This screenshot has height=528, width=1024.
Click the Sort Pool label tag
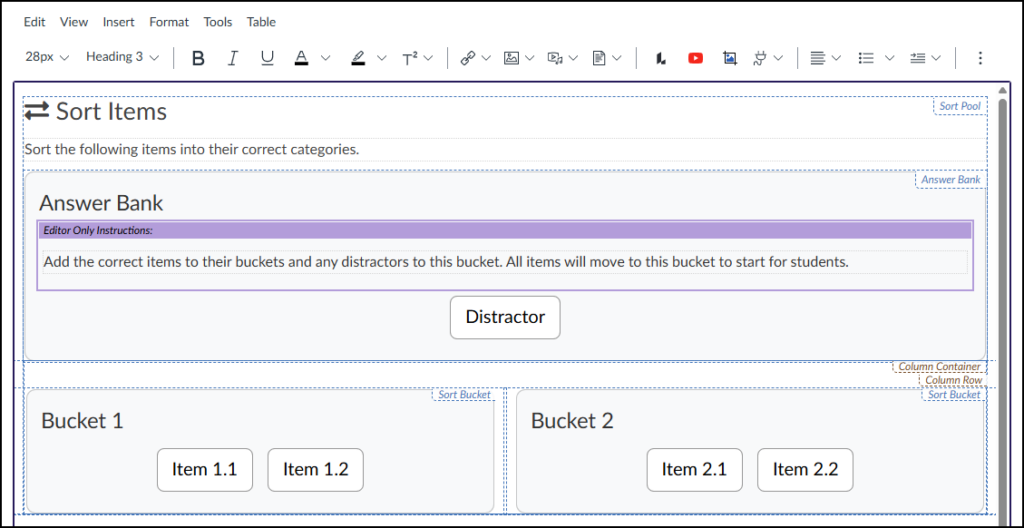[x=959, y=107]
